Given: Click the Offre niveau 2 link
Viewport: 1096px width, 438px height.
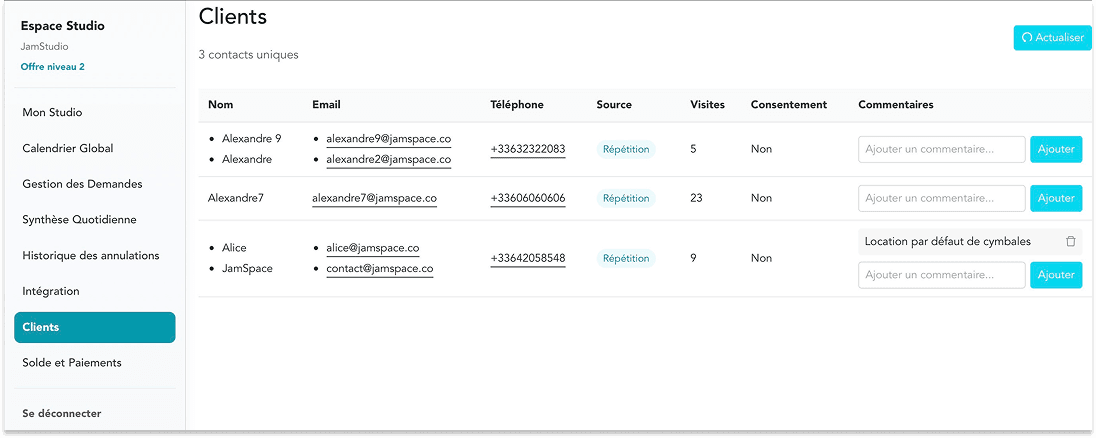Looking at the screenshot, I should pos(53,67).
